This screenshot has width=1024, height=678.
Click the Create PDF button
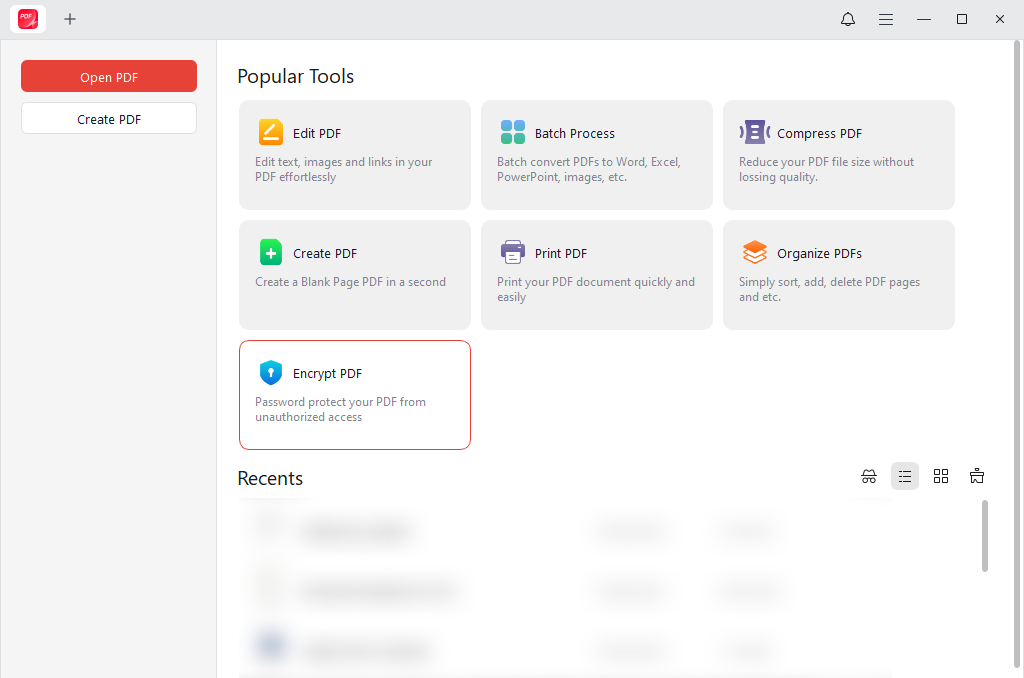click(x=108, y=117)
